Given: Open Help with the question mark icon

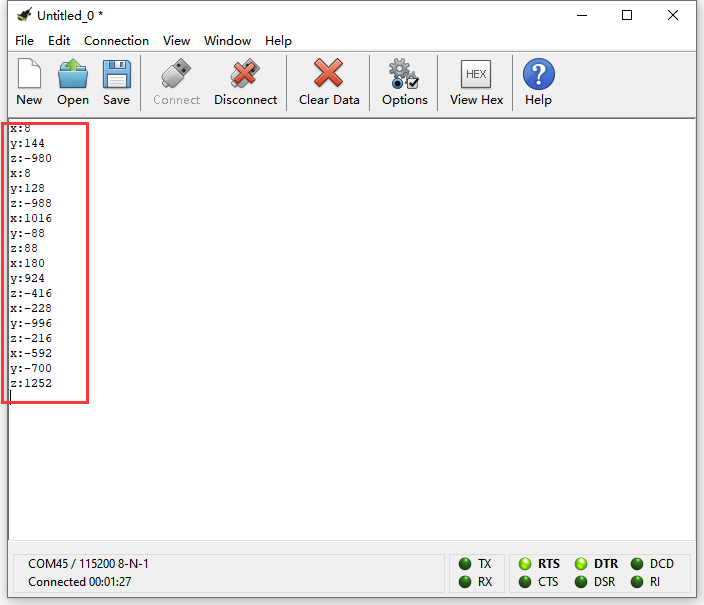Looking at the screenshot, I should [x=538, y=81].
